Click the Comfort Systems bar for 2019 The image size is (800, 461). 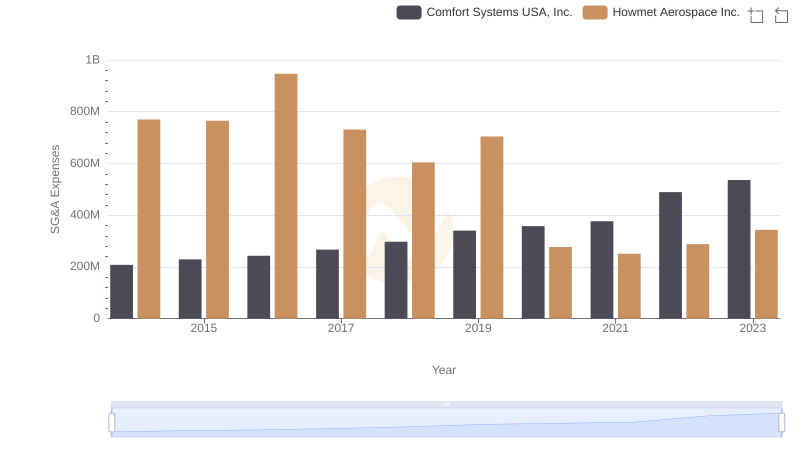(464, 275)
